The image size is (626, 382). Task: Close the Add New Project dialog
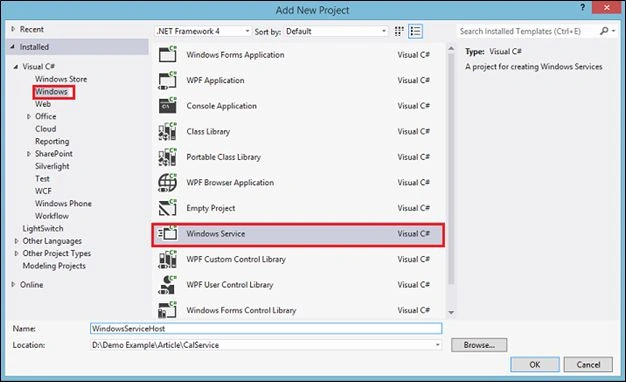(x=607, y=8)
